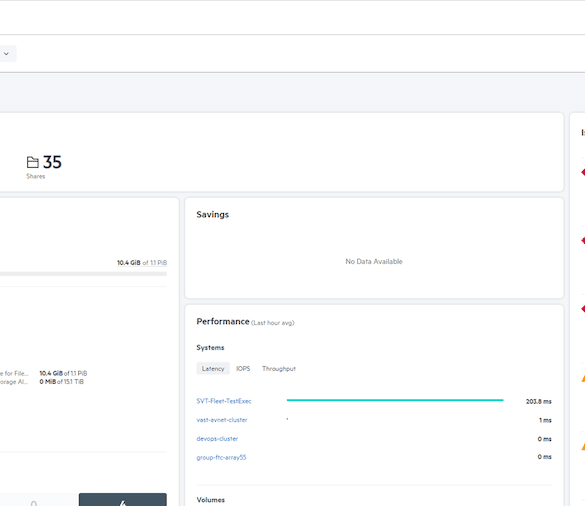Image resolution: width=585 pixels, height=506 pixels.
Task: Open the devops-cluster link
Action: click(217, 439)
